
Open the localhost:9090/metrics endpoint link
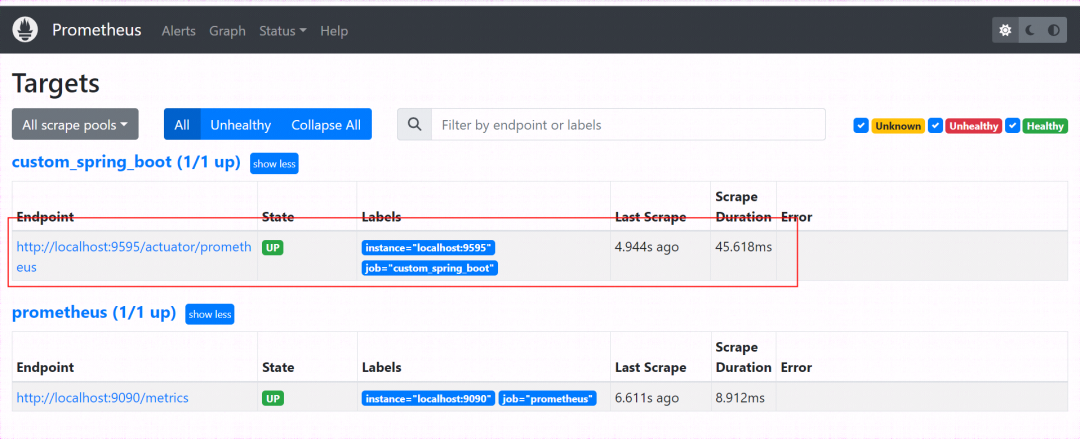click(102, 398)
